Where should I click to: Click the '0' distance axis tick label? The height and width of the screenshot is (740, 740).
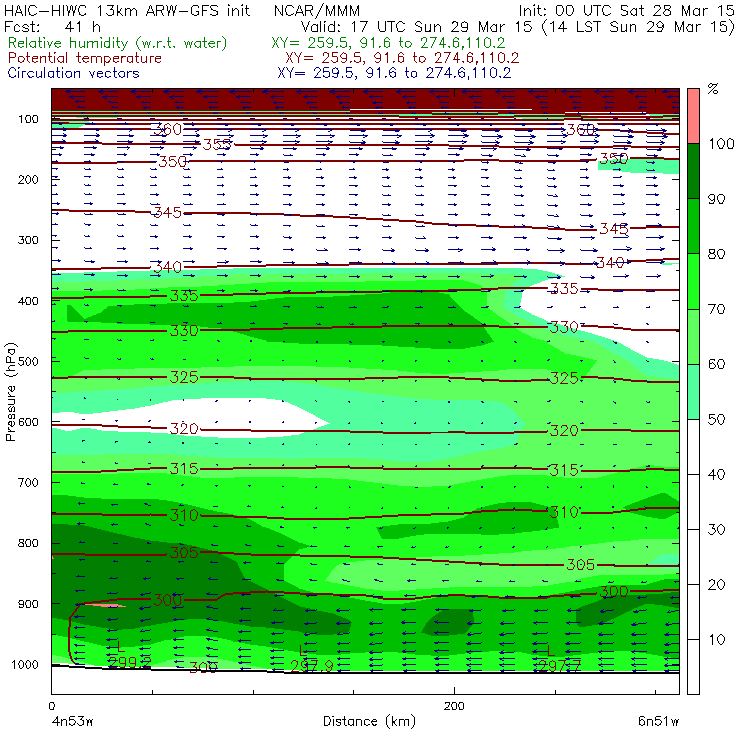click(x=51, y=706)
